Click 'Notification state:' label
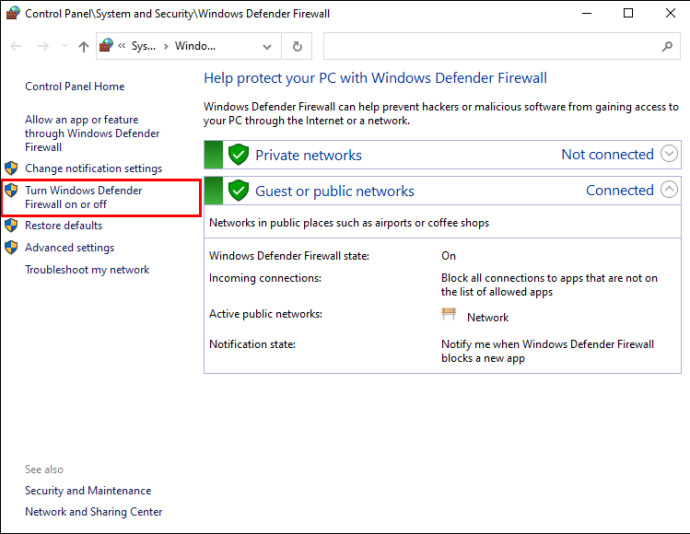Viewport: 690px width, 534px height. coord(252,344)
